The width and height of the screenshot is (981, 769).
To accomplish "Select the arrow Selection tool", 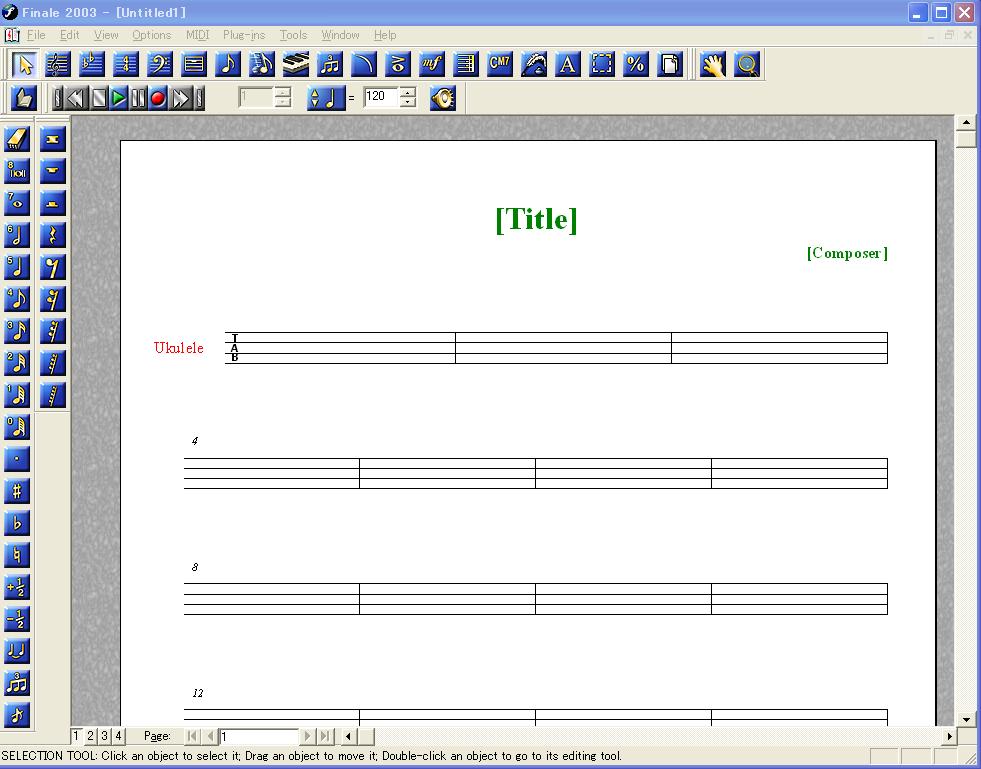I will [24, 64].
